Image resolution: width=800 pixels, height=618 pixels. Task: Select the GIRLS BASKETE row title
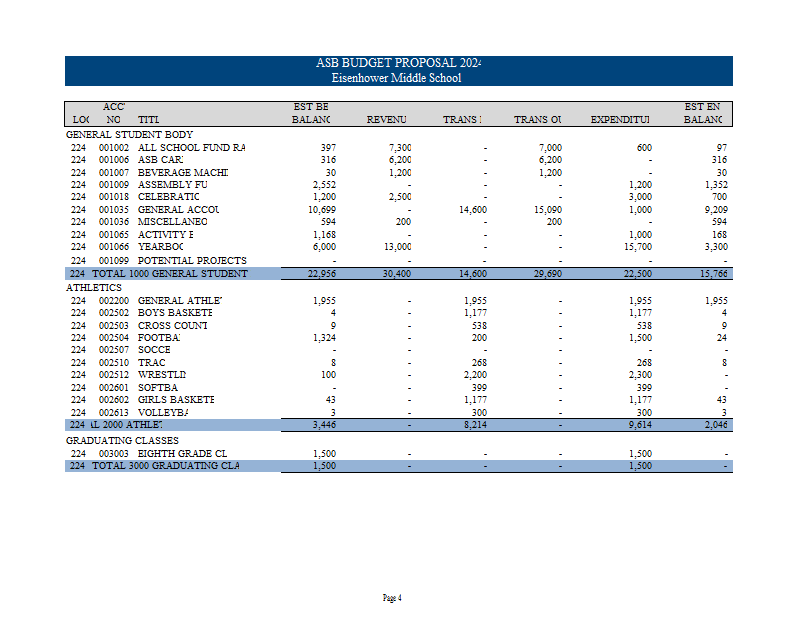[x=176, y=400]
